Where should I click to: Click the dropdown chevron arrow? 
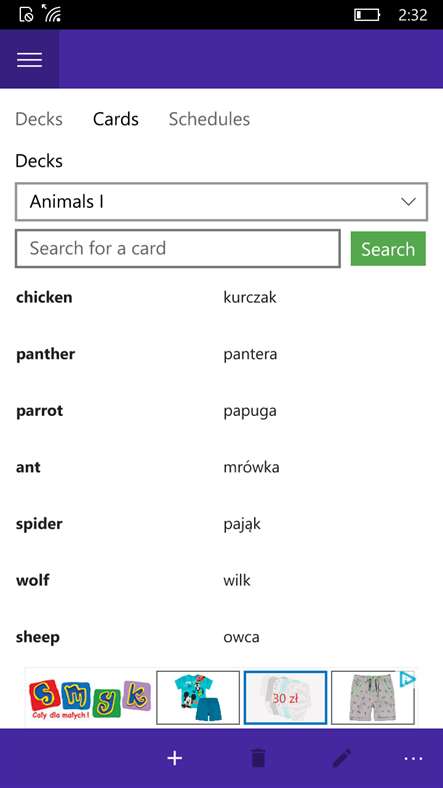point(408,202)
